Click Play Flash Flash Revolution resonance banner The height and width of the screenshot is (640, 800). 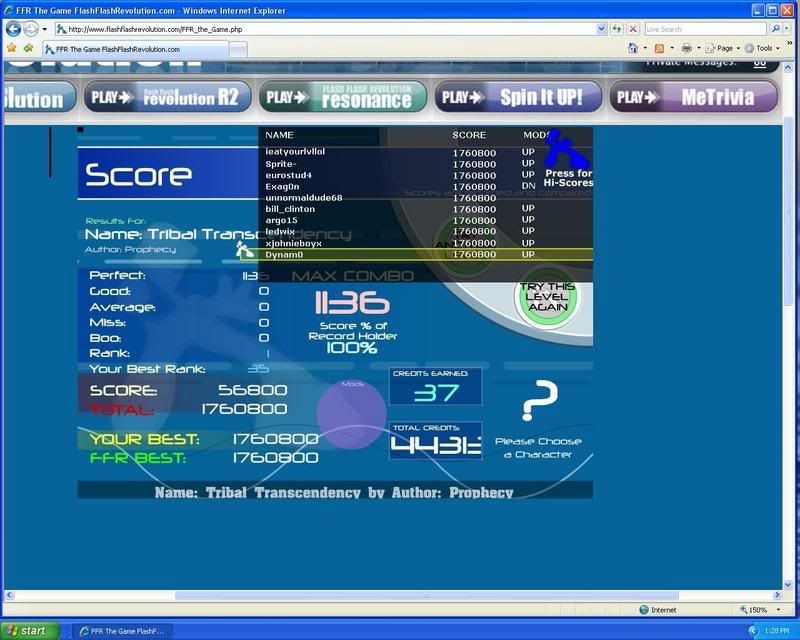point(342,97)
